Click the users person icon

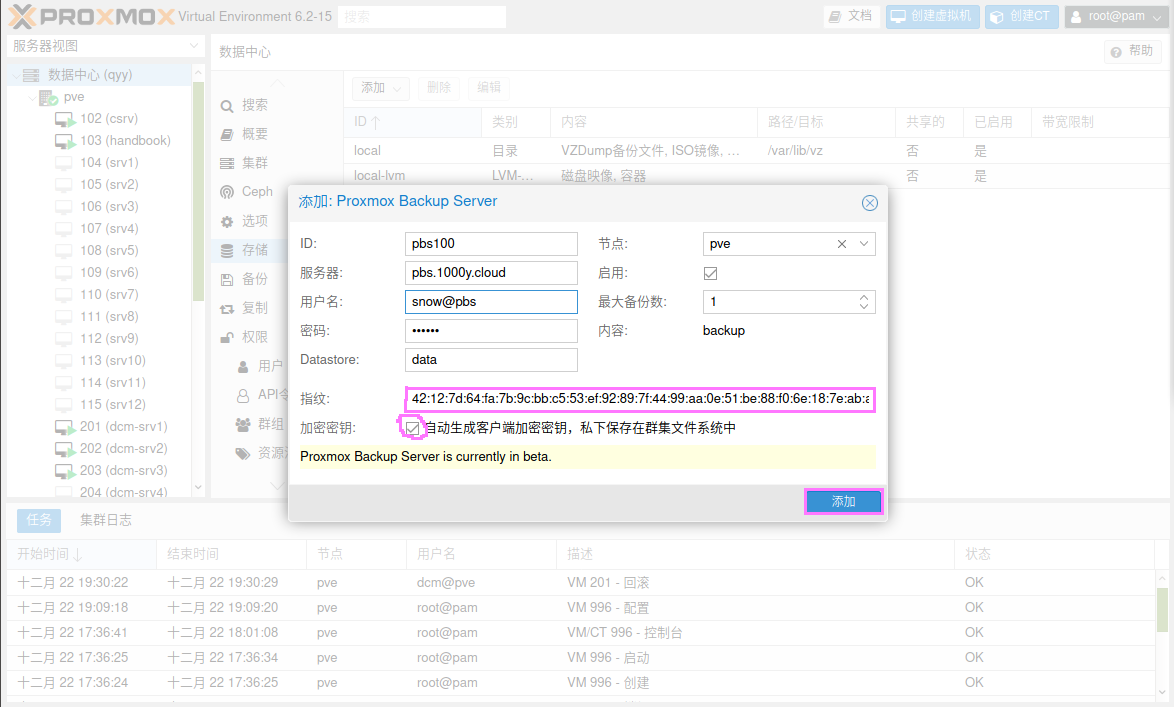243,367
